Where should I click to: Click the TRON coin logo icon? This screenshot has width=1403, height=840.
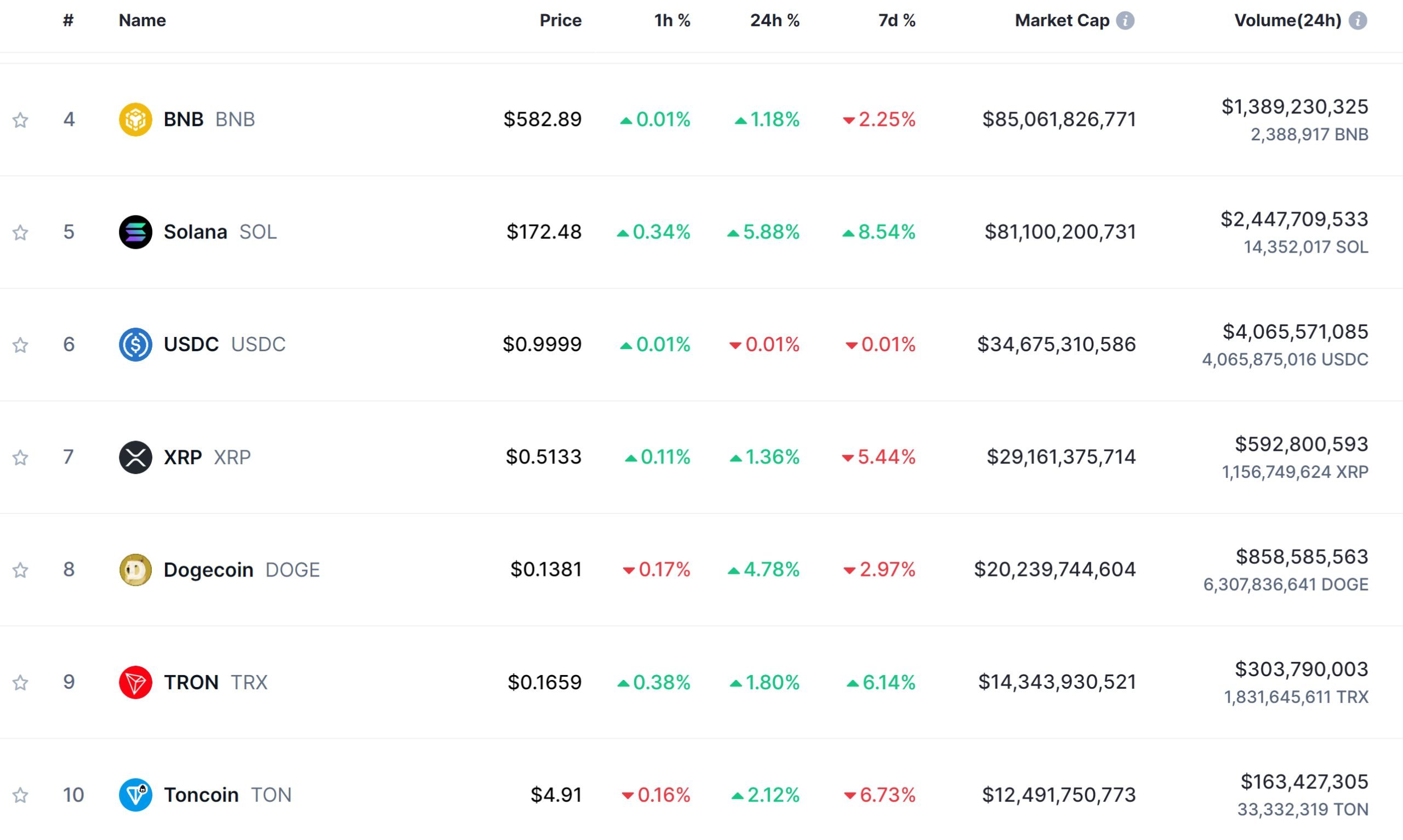135,682
